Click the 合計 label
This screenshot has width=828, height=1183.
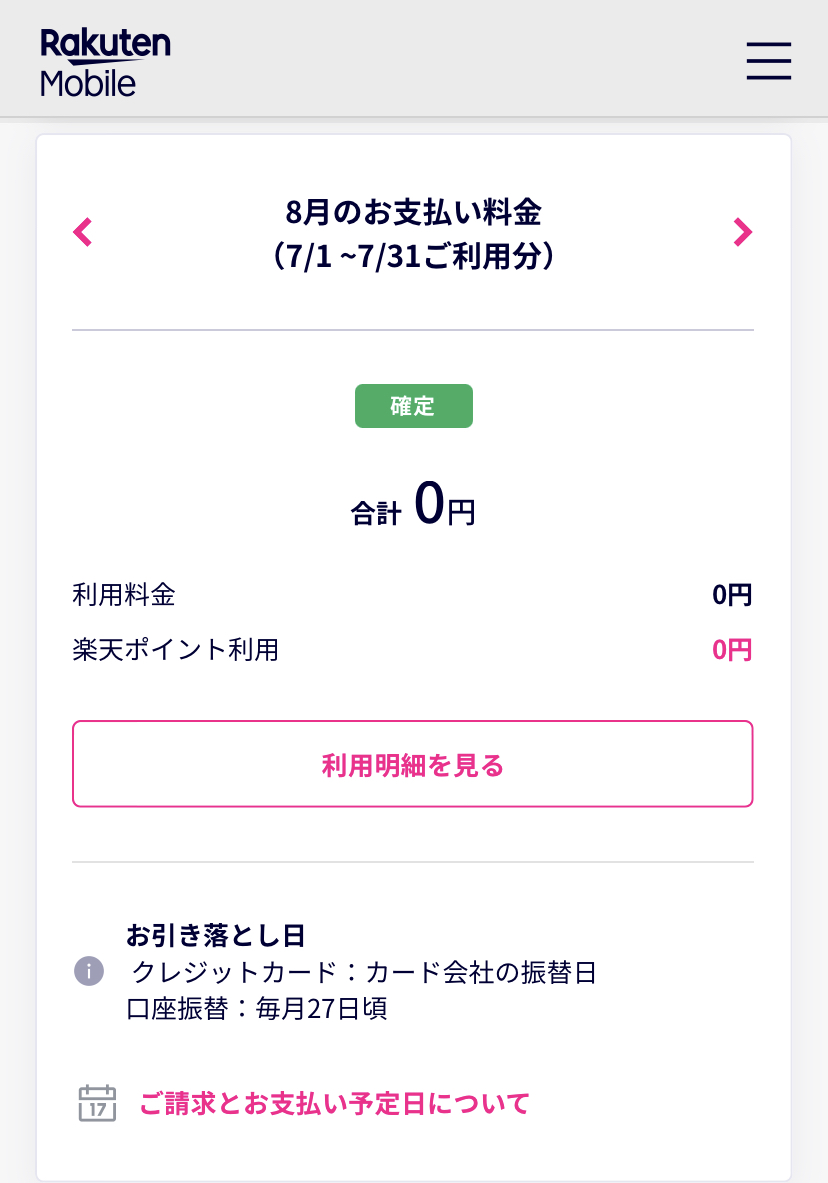click(x=375, y=514)
